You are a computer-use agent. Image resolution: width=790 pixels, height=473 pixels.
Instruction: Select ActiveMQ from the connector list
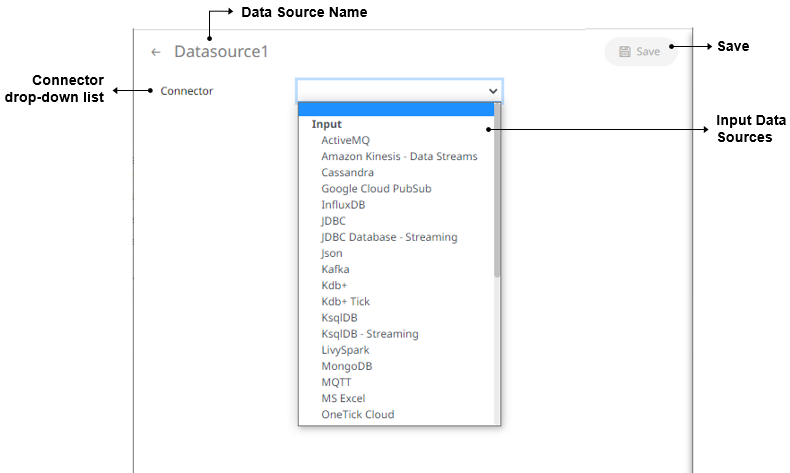pyautogui.click(x=345, y=141)
